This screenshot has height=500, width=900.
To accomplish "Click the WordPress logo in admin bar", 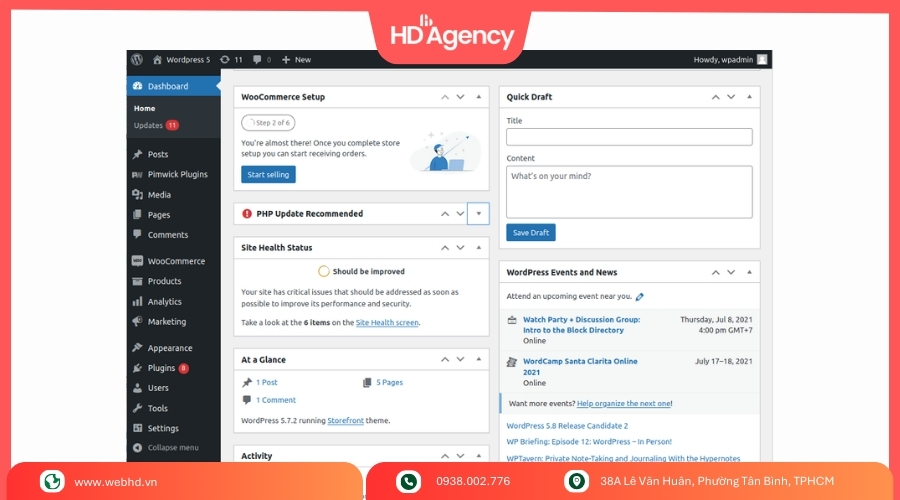I will coord(137,60).
